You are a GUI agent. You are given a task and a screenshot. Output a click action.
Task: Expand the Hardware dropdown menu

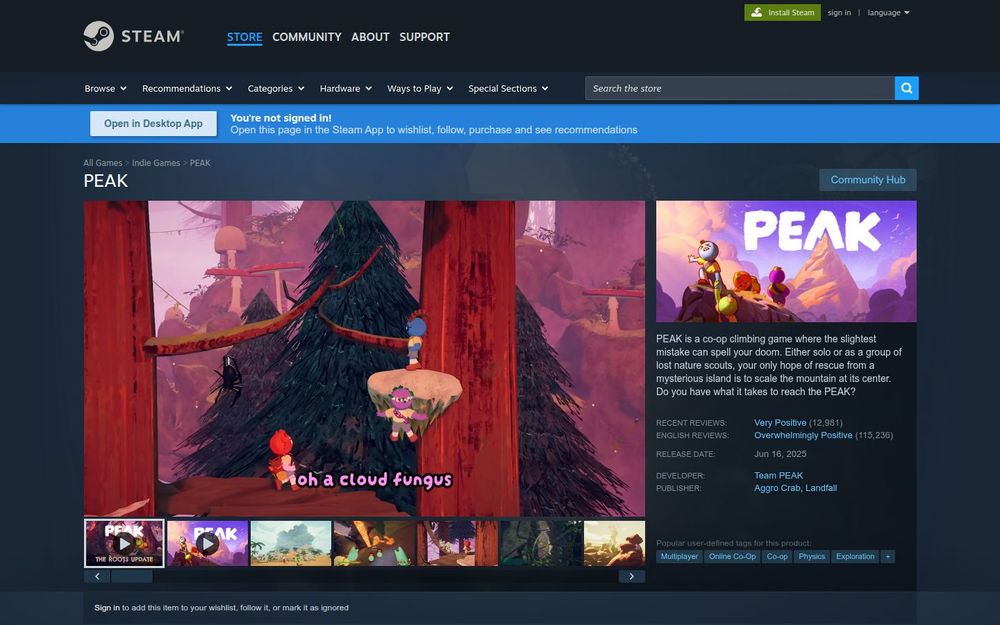tap(345, 89)
